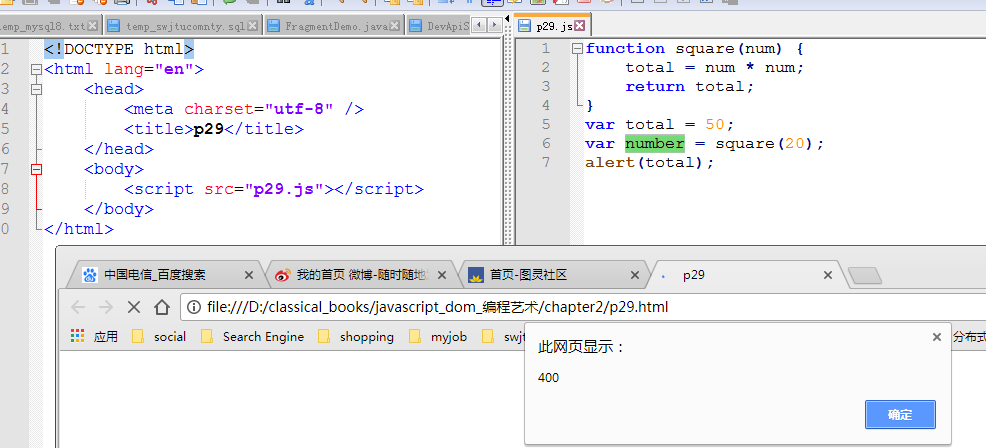Screen dimensions: 986x448
Task: Click the meta charset line
Action: 244,109
